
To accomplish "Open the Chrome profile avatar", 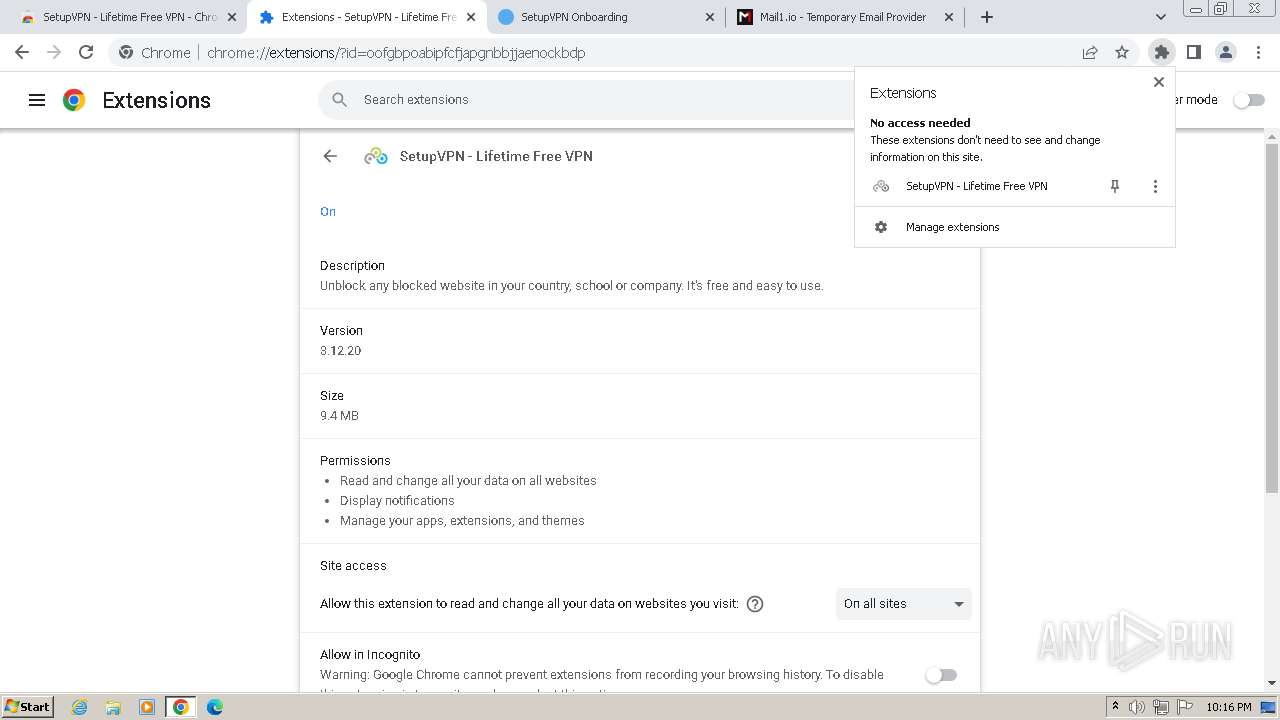I will click(x=1226, y=52).
